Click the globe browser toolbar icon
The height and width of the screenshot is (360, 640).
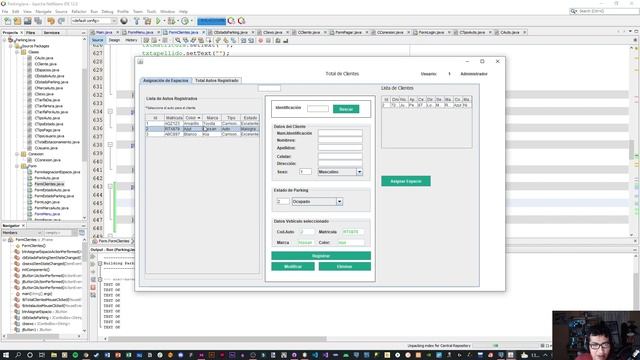click(124, 21)
